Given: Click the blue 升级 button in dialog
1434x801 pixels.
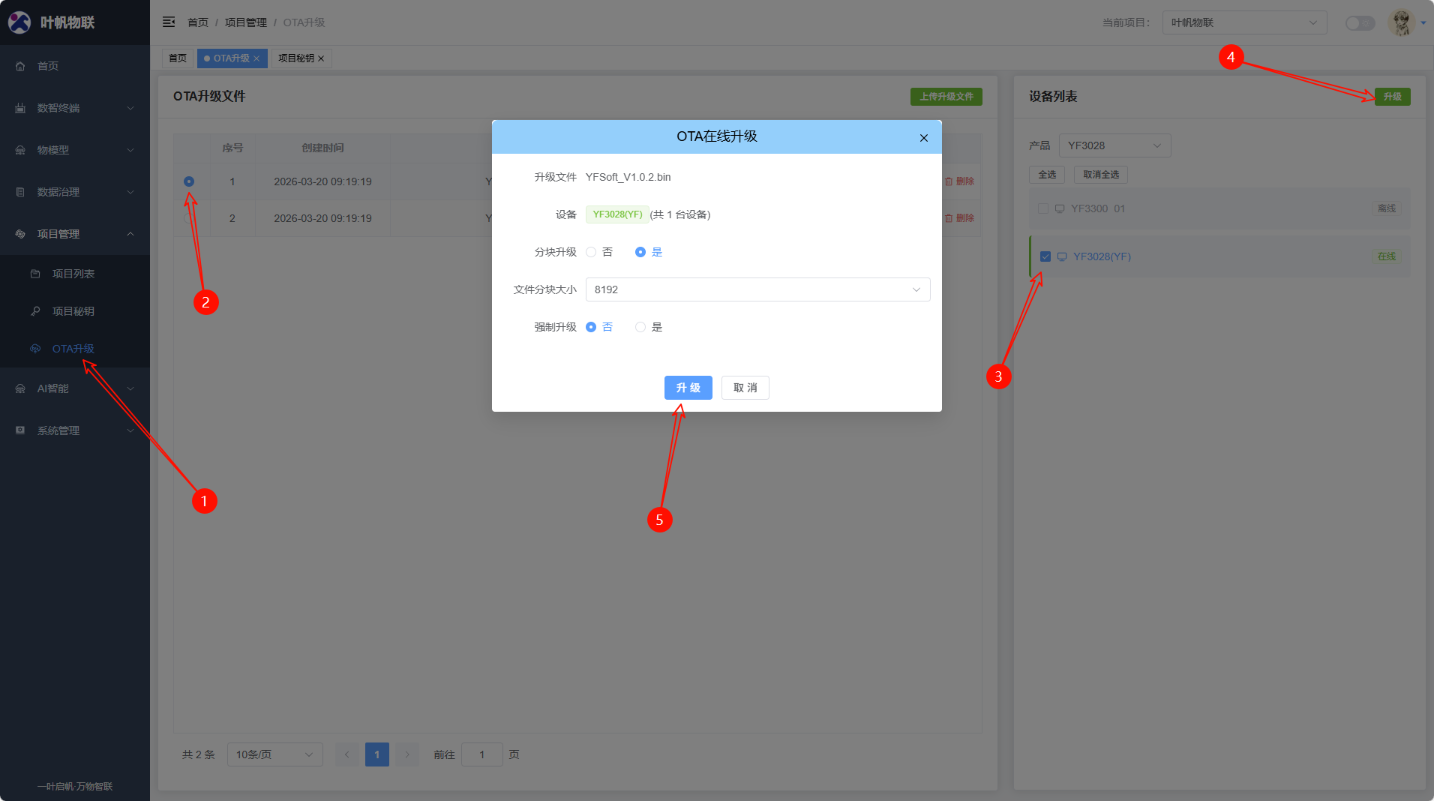Looking at the screenshot, I should click(688, 388).
